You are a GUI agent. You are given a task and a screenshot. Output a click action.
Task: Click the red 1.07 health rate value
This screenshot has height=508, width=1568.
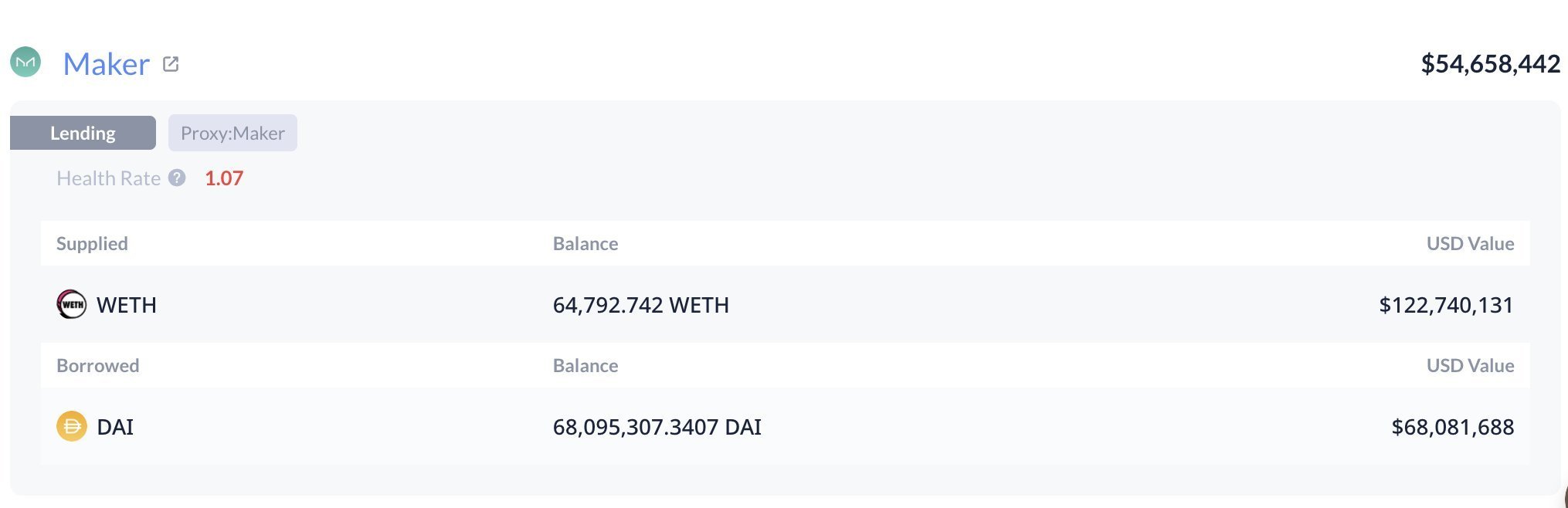pyautogui.click(x=224, y=178)
